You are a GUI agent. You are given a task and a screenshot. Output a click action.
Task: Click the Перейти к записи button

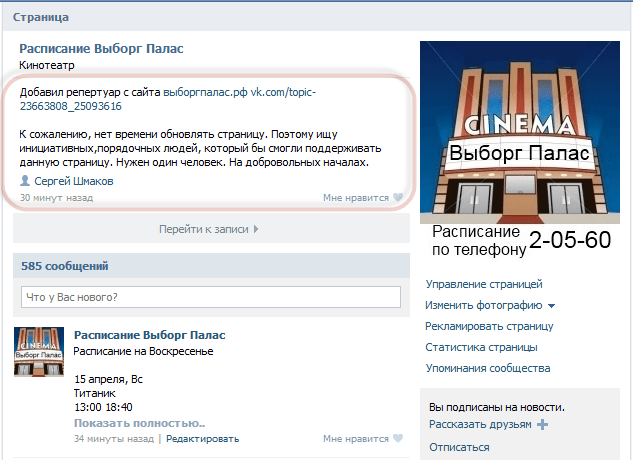click(x=212, y=229)
